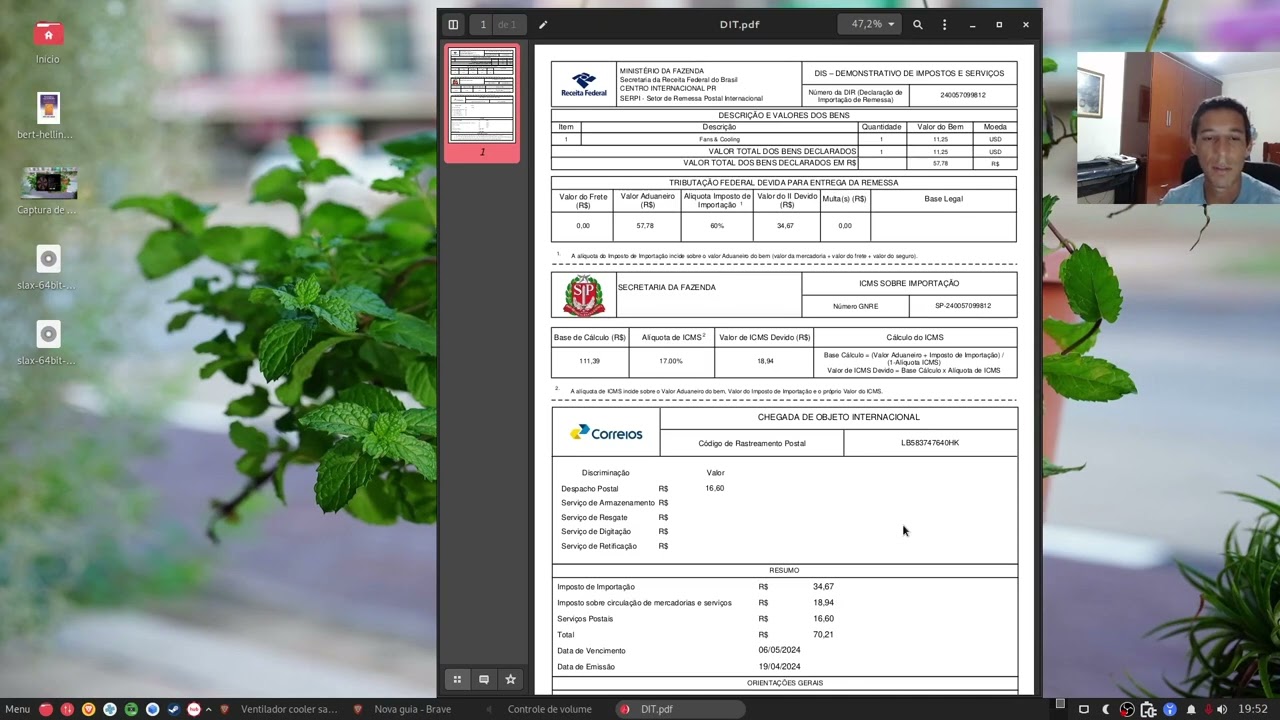Select page 1 thumbnail in sidebar
The width and height of the screenshot is (1280, 720).
pyautogui.click(x=482, y=96)
